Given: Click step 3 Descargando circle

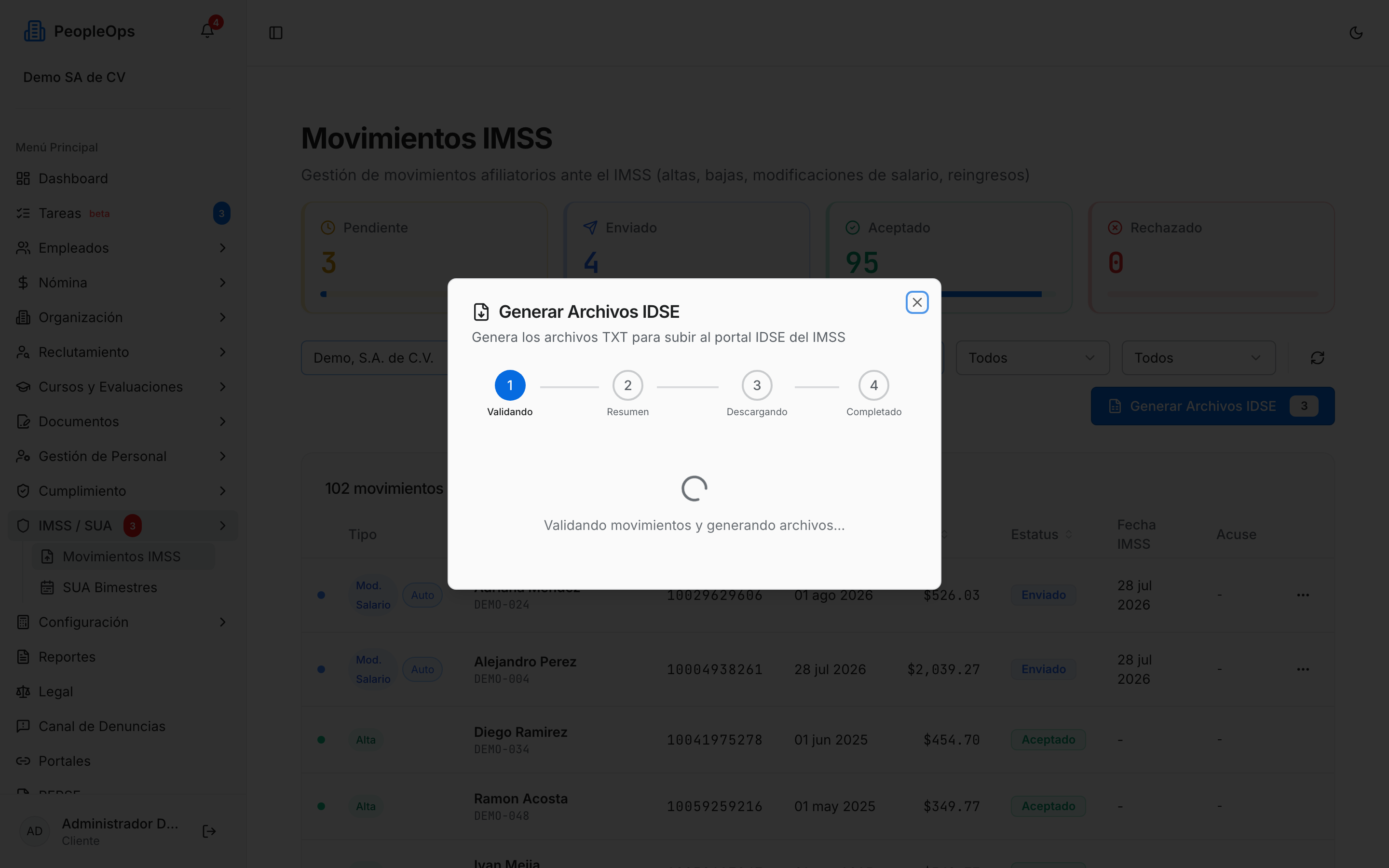Looking at the screenshot, I should click(757, 385).
